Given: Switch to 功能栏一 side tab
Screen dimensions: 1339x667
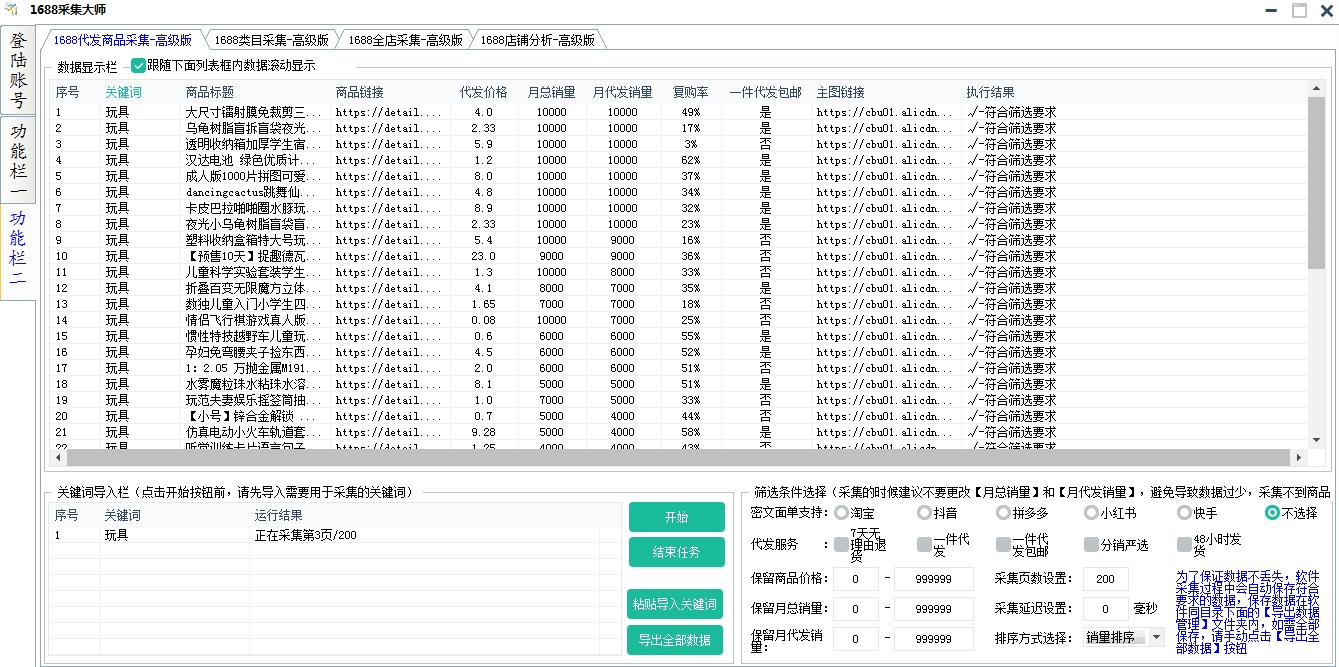Looking at the screenshot, I should click(18, 161).
